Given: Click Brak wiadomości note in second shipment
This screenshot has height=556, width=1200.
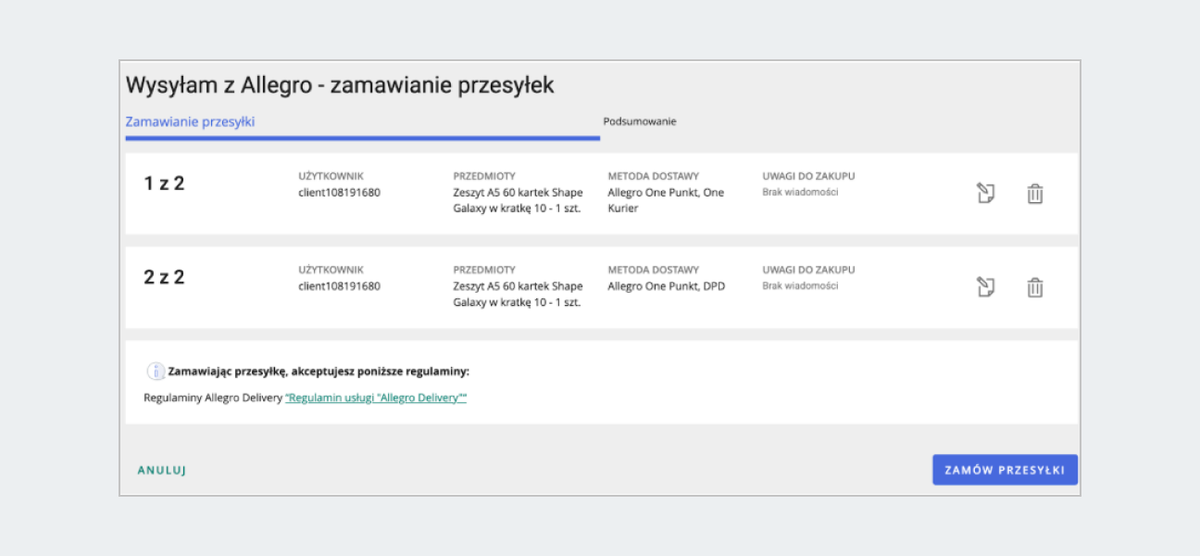Looking at the screenshot, I should click(800, 286).
